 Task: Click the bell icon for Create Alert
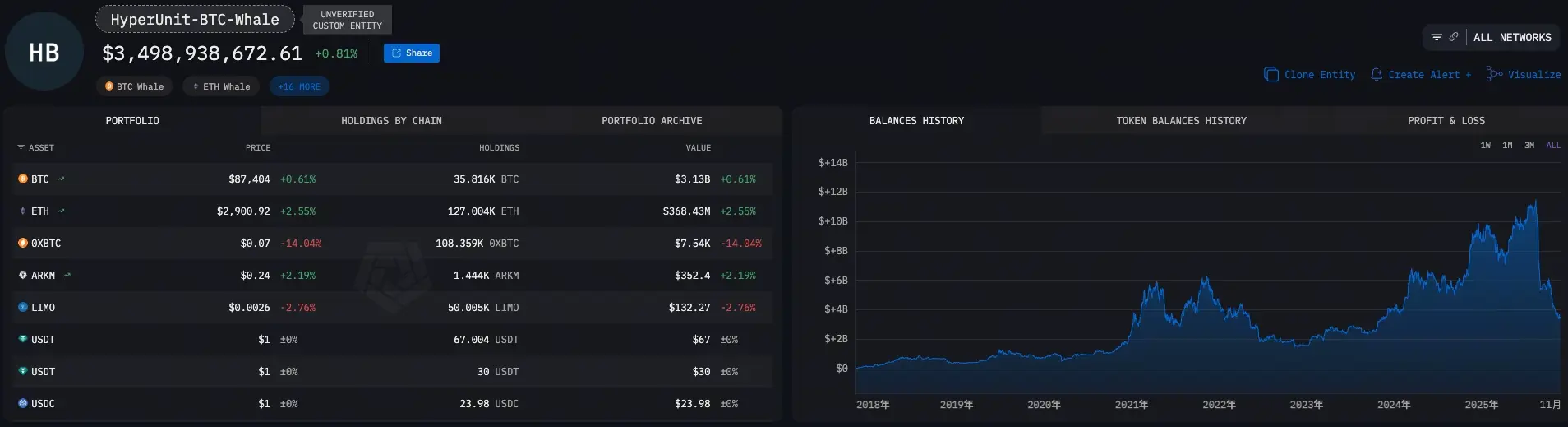[x=1377, y=74]
